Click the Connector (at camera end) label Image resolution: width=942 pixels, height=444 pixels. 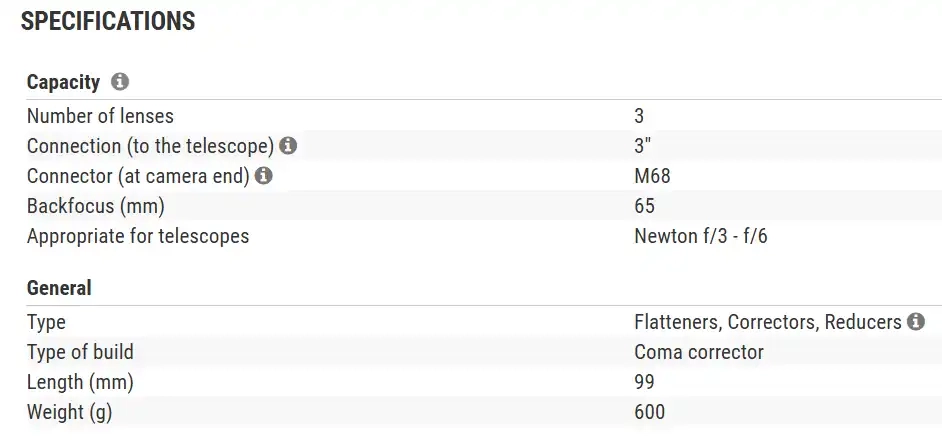click(138, 176)
